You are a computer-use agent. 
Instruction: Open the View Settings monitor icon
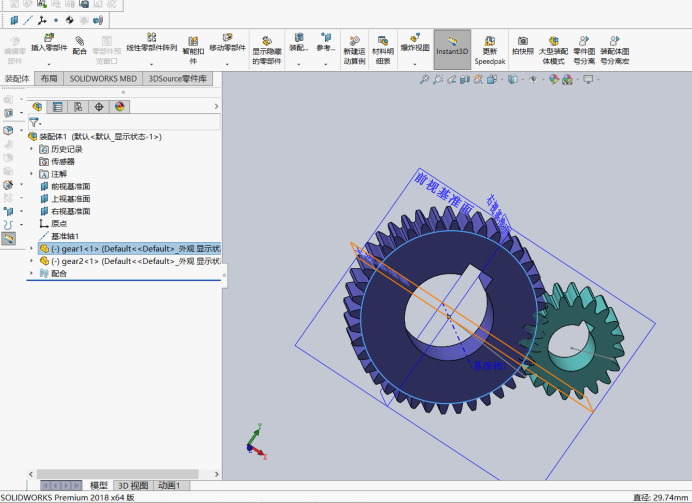[588, 79]
